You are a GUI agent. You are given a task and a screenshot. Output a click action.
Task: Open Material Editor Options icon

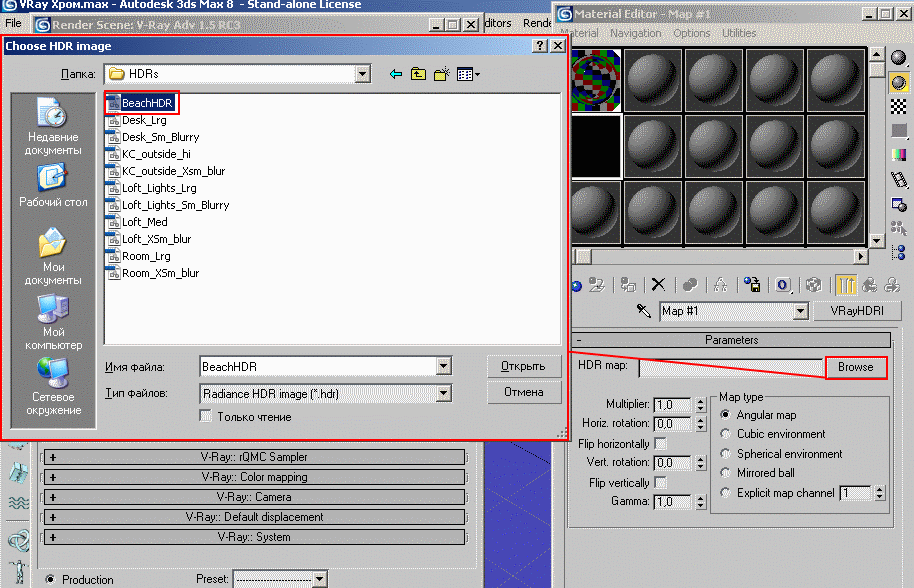pyautogui.click(x=899, y=204)
